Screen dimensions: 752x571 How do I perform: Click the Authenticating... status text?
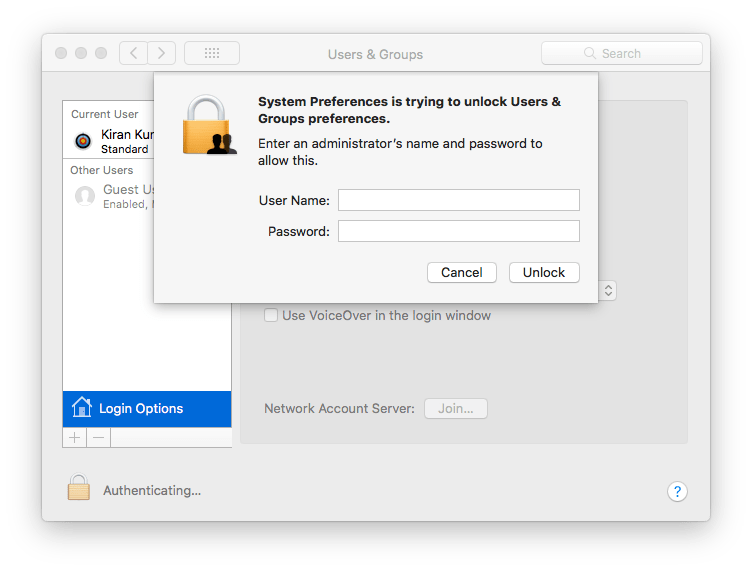click(152, 490)
